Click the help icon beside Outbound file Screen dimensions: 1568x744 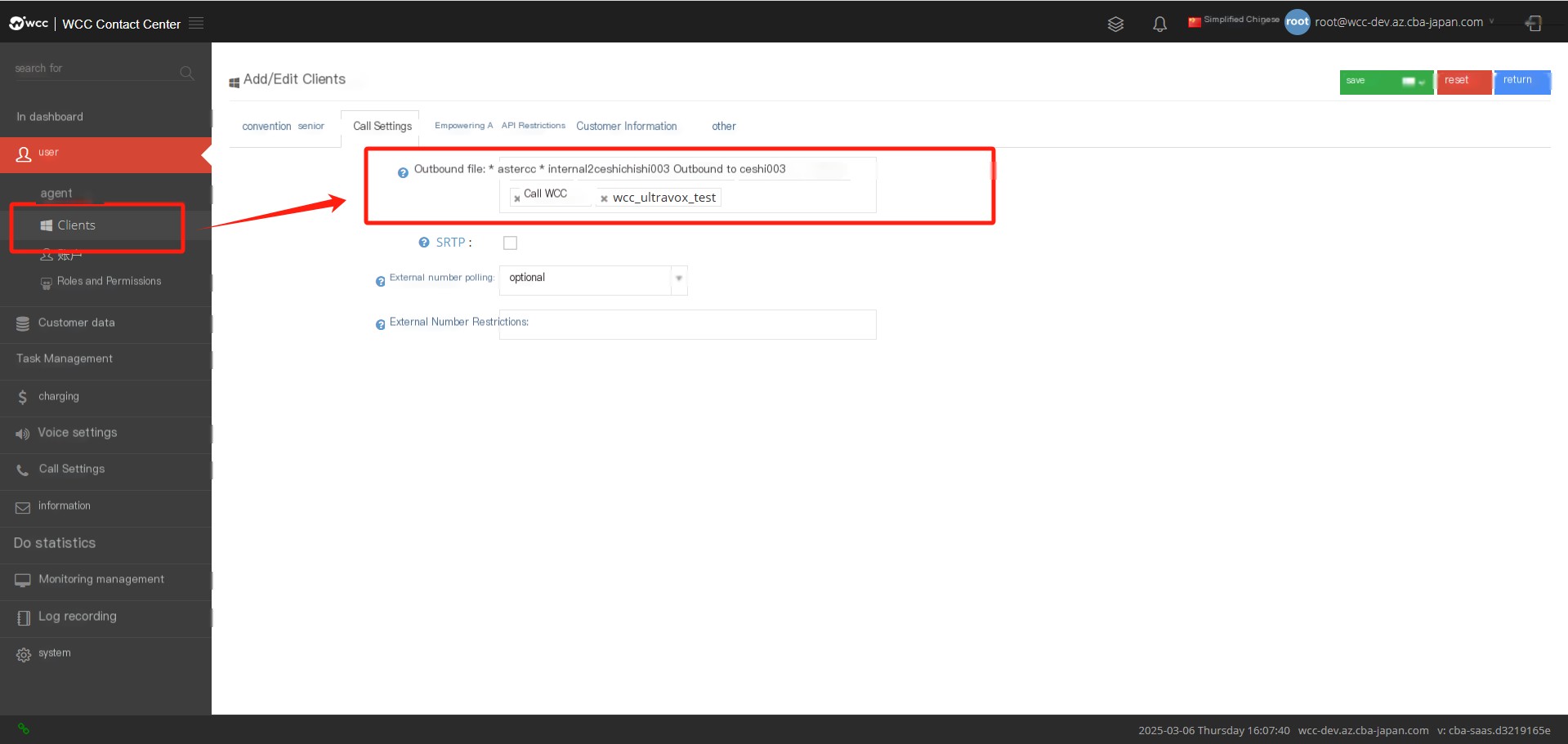[x=403, y=173]
